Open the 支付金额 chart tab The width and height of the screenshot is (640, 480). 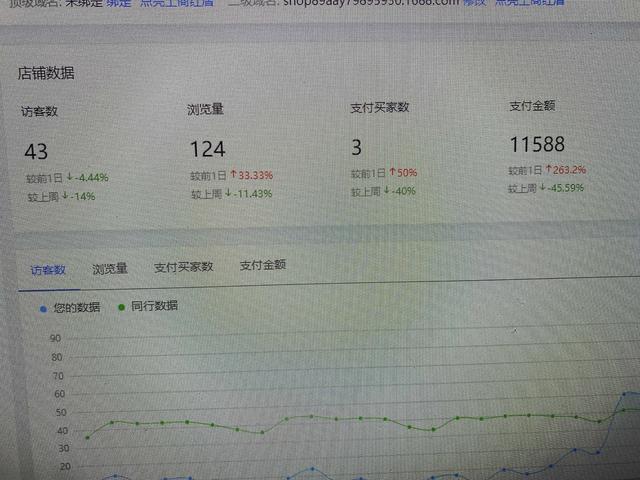pyautogui.click(x=263, y=265)
